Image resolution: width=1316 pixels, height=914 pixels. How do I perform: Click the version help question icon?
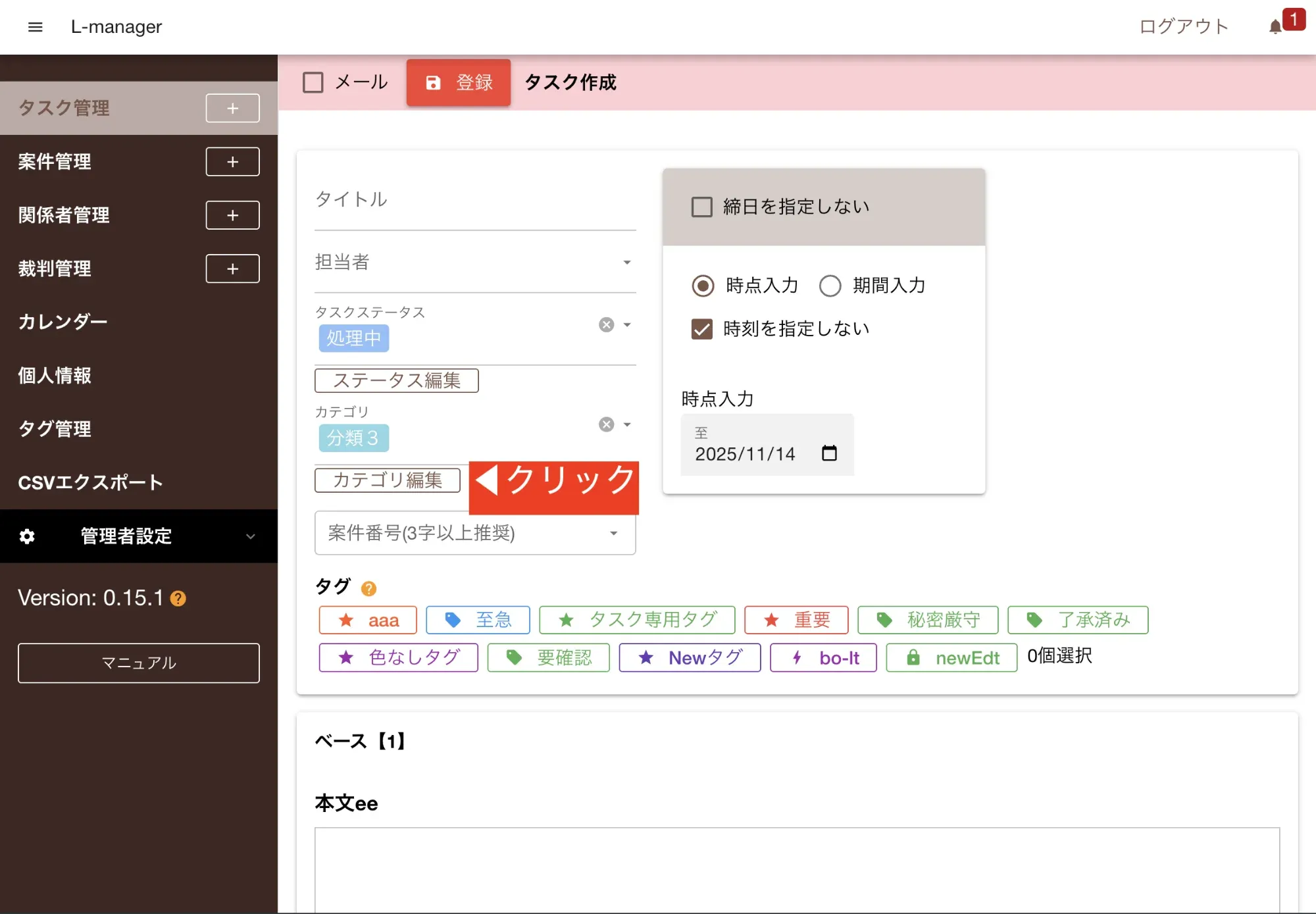pyautogui.click(x=178, y=599)
